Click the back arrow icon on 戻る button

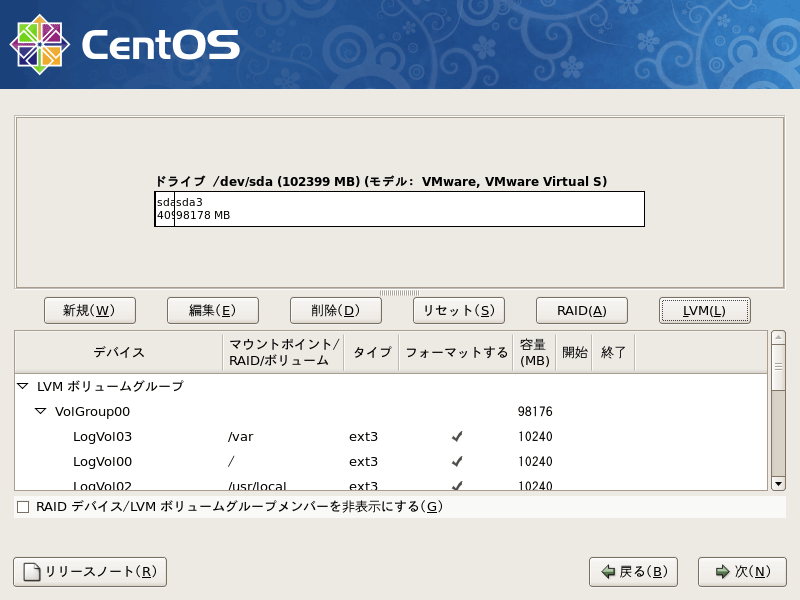(x=610, y=572)
